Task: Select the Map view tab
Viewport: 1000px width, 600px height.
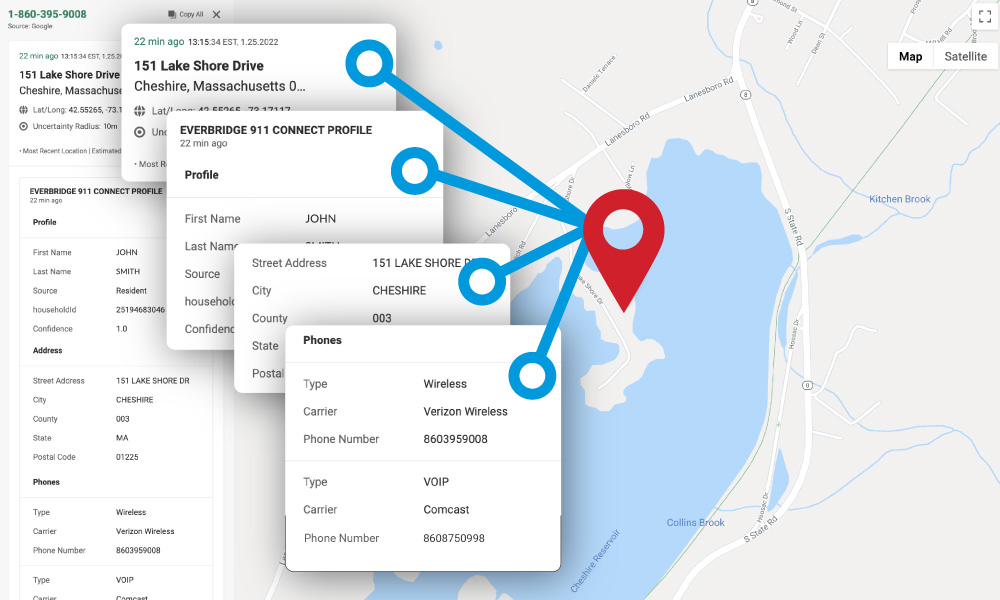Action: click(x=910, y=56)
